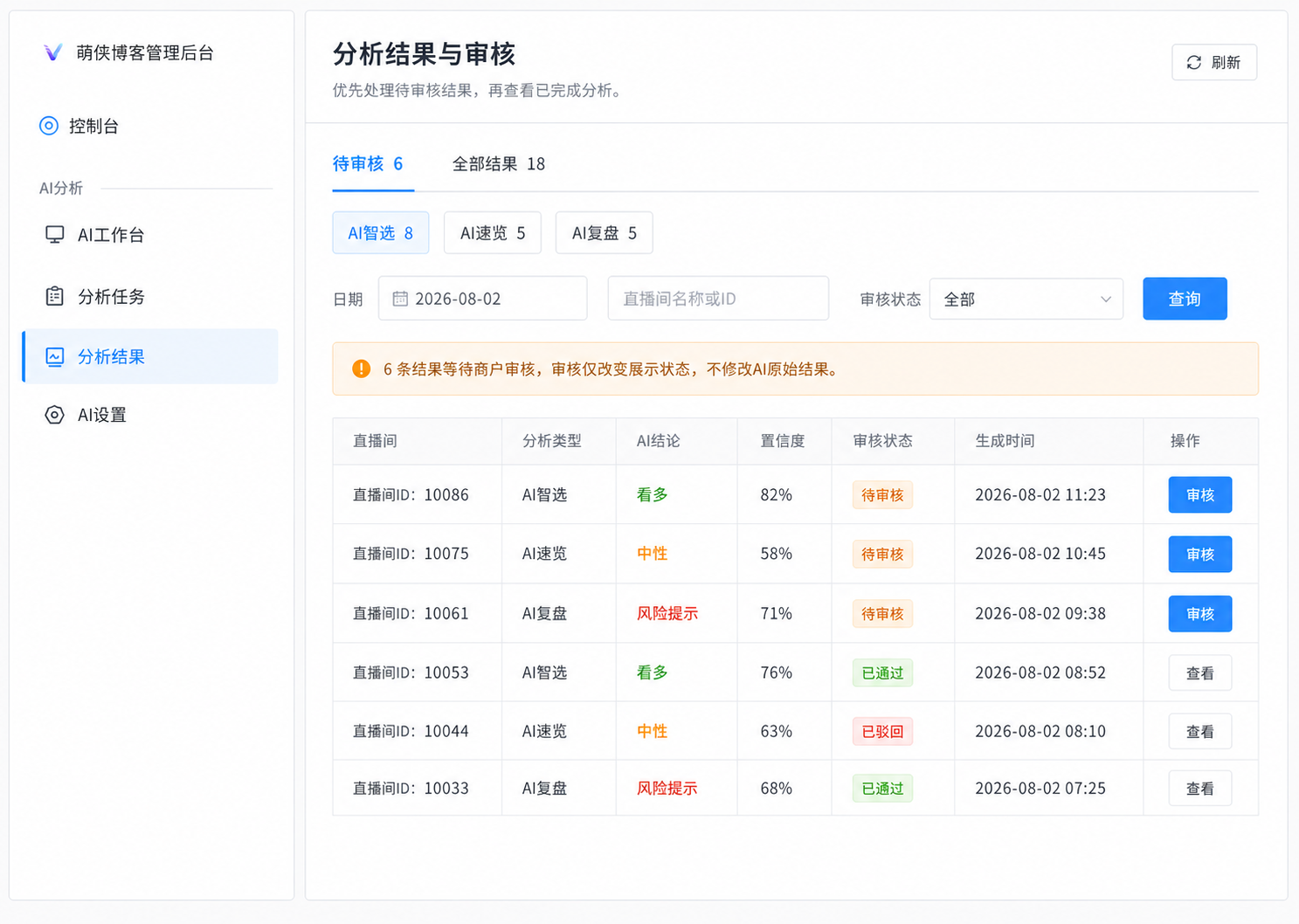The image size is (1299, 924).
Task: Click the 58% confidence value
Action: tap(777, 554)
